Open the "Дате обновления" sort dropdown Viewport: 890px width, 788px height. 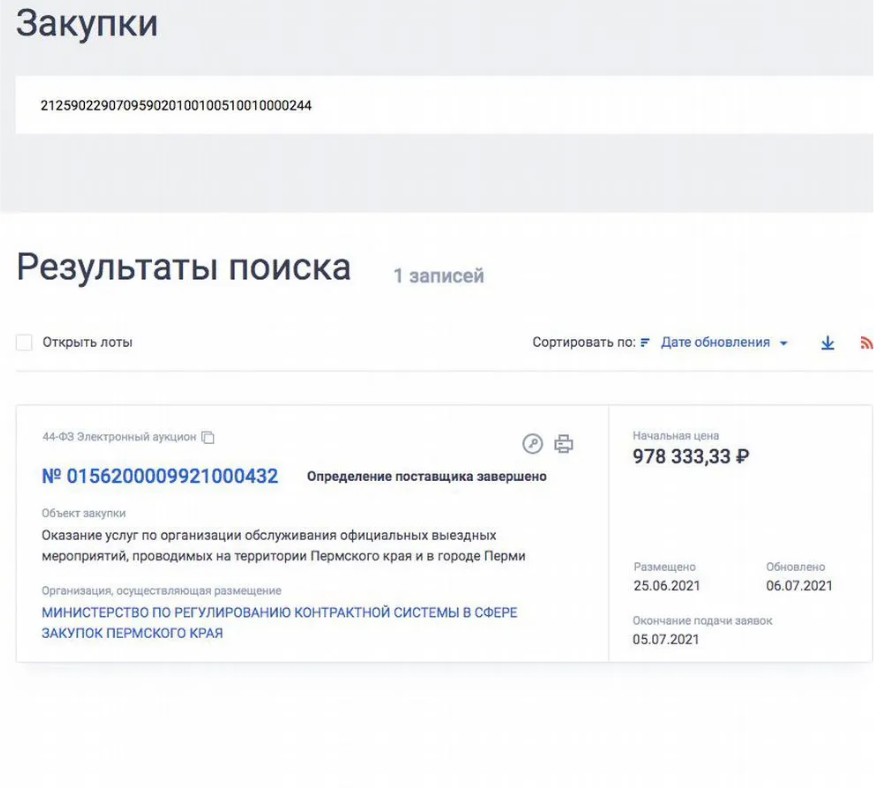point(715,343)
